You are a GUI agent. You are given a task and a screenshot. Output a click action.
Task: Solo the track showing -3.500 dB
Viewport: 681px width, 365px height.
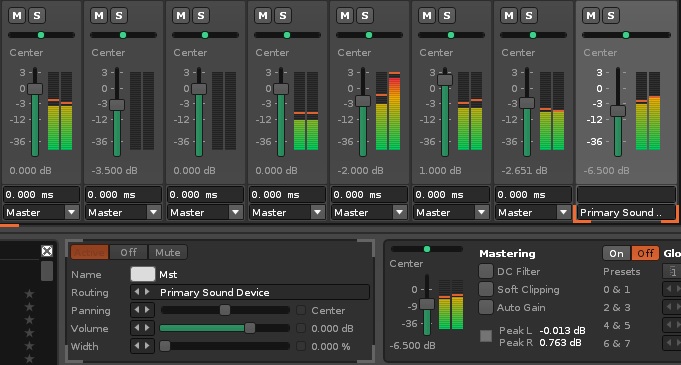[x=119, y=16]
